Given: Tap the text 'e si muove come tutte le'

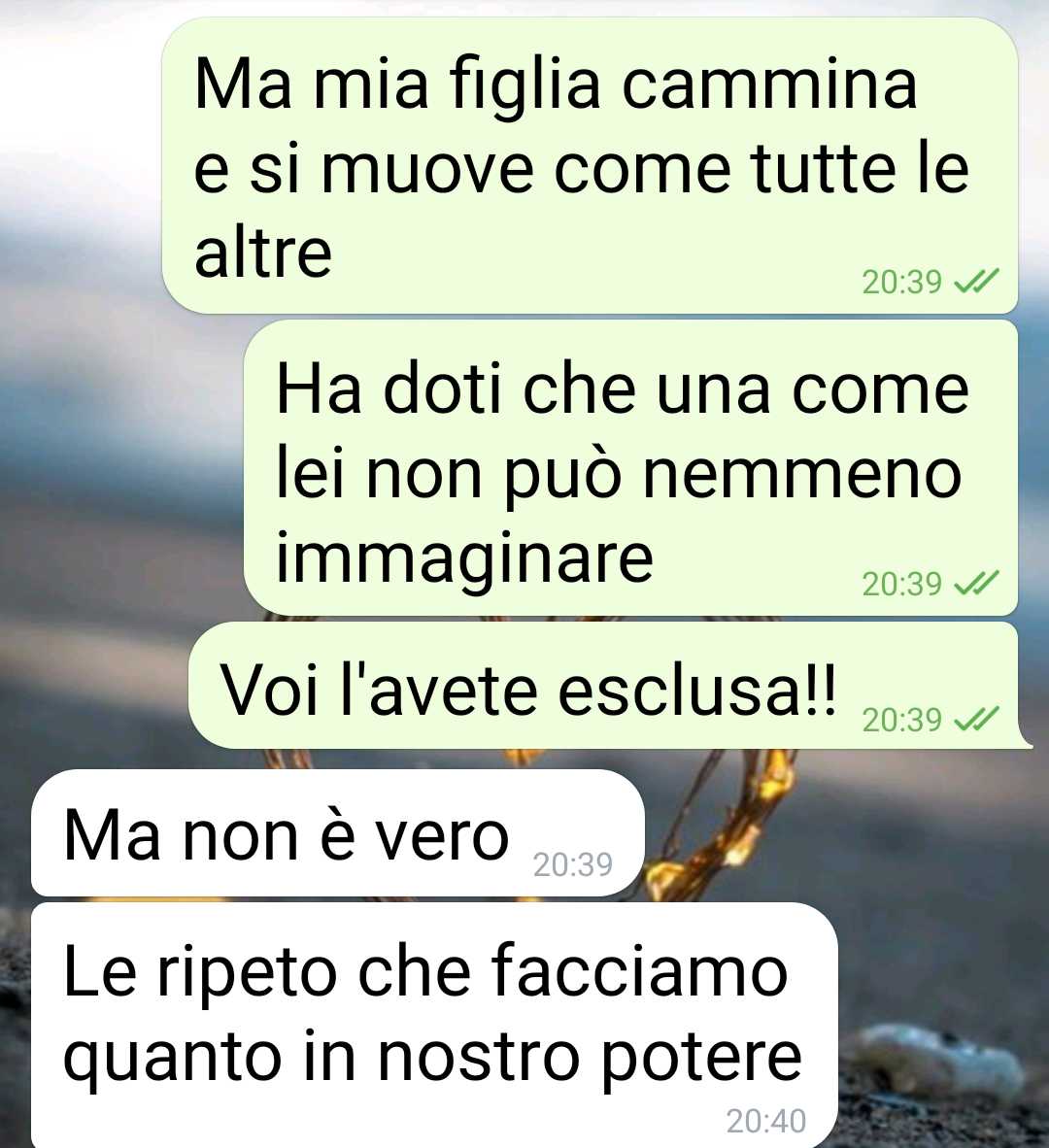Looking at the screenshot, I should [581, 170].
